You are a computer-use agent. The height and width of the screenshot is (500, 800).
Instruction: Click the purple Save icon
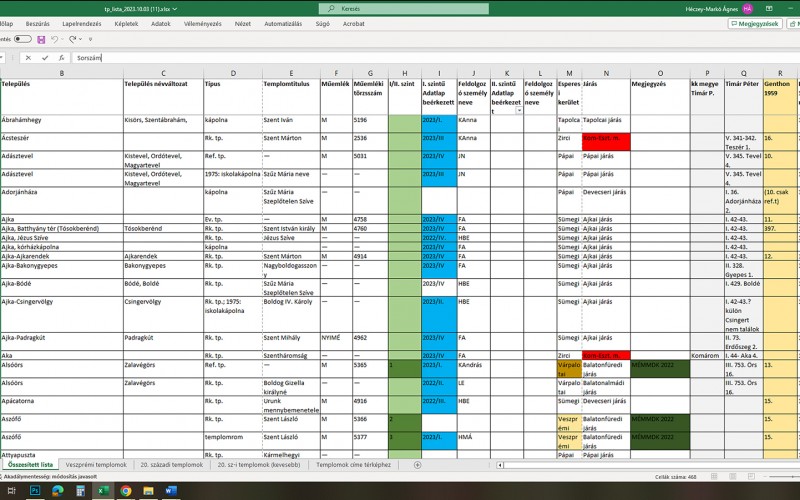tap(41, 39)
